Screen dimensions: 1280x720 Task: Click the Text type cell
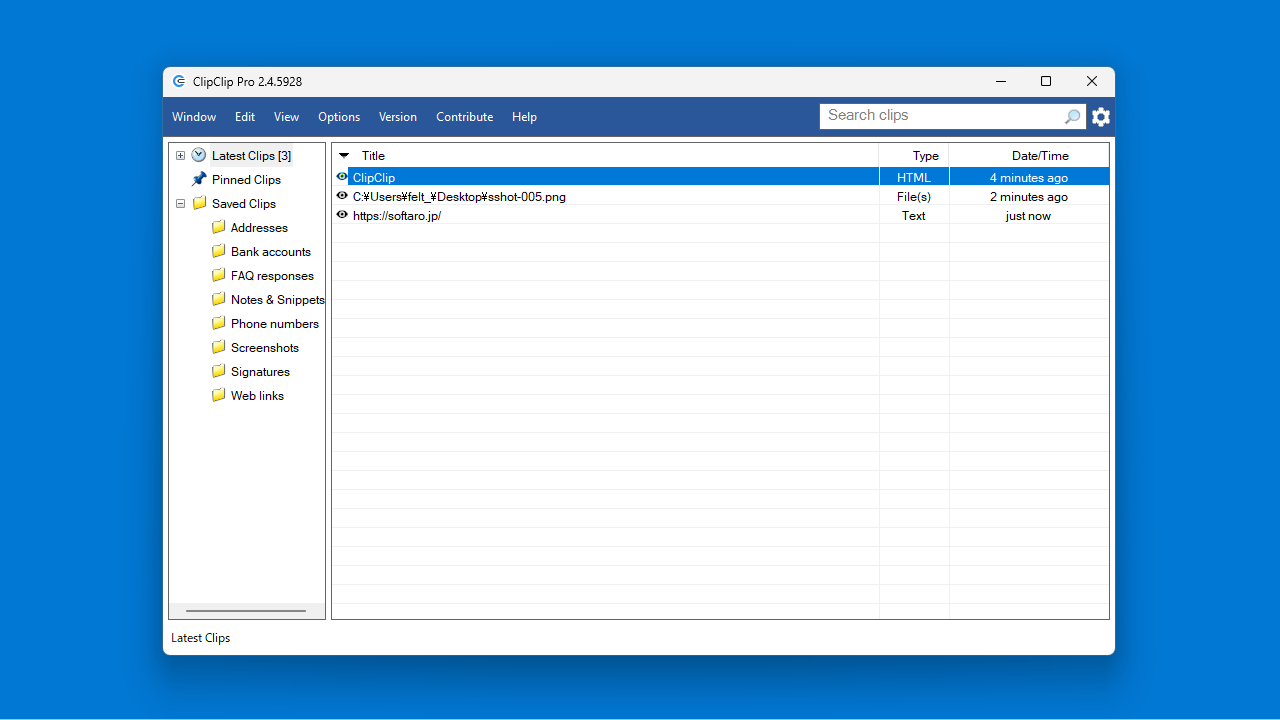pyautogui.click(x=914, y=215)
